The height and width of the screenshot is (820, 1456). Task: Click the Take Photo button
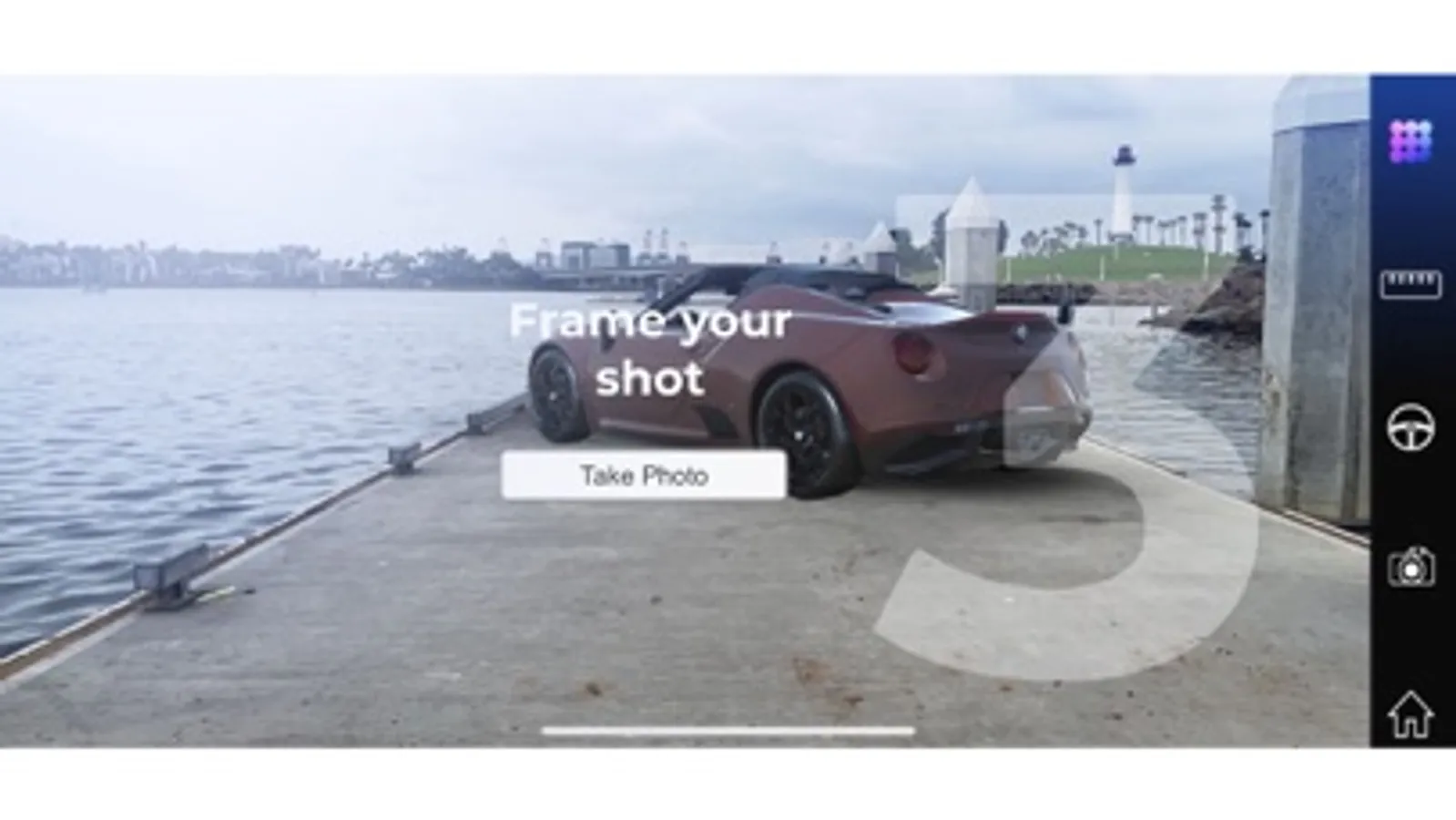643,475
